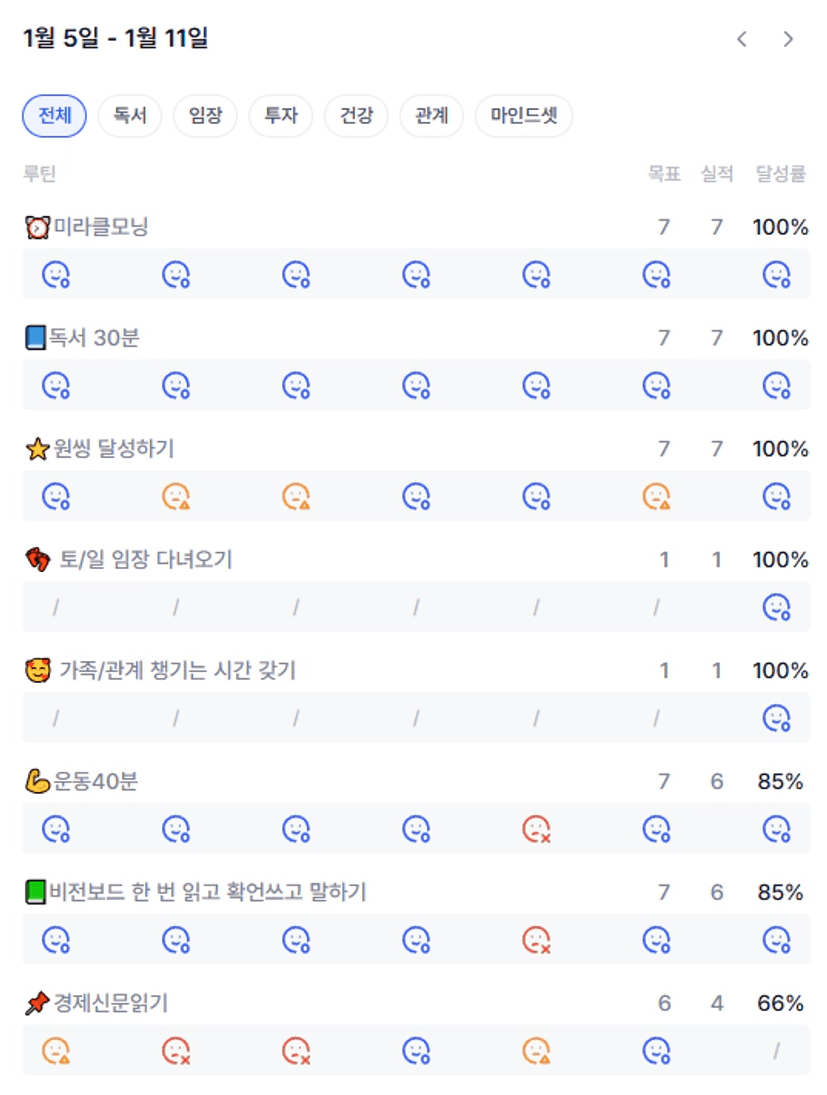Screen dimensions: 827x1095
Task: Click the footprints icon for 토/일 임장 다녀오기
Action: click(37, 560)
